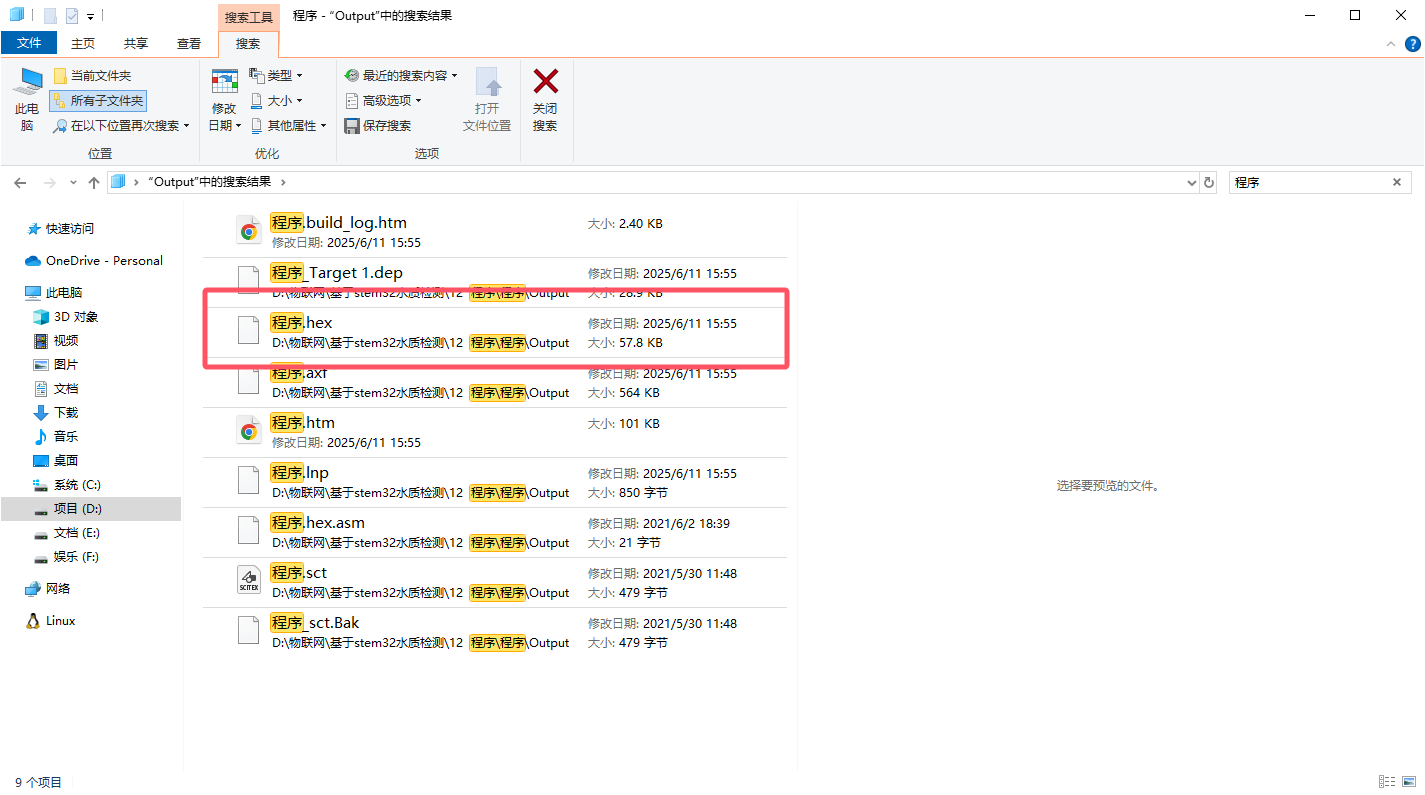The width and height of the screenshot is (1425, 795).
Task: Open the 文件 menu tab
Action: pyautogui.click(x=29, y=43)
